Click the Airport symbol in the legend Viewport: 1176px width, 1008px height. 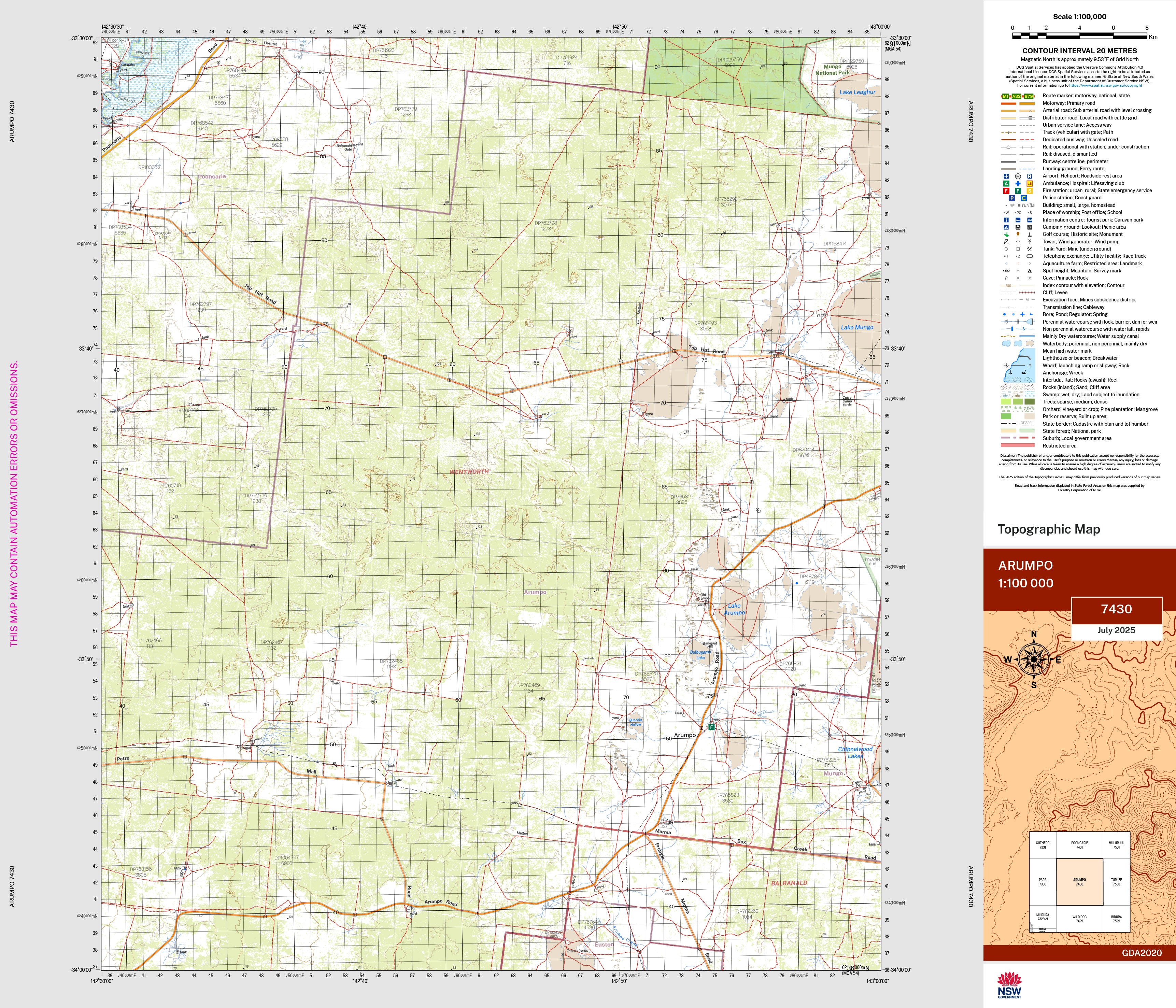(x=1006, y=176)
